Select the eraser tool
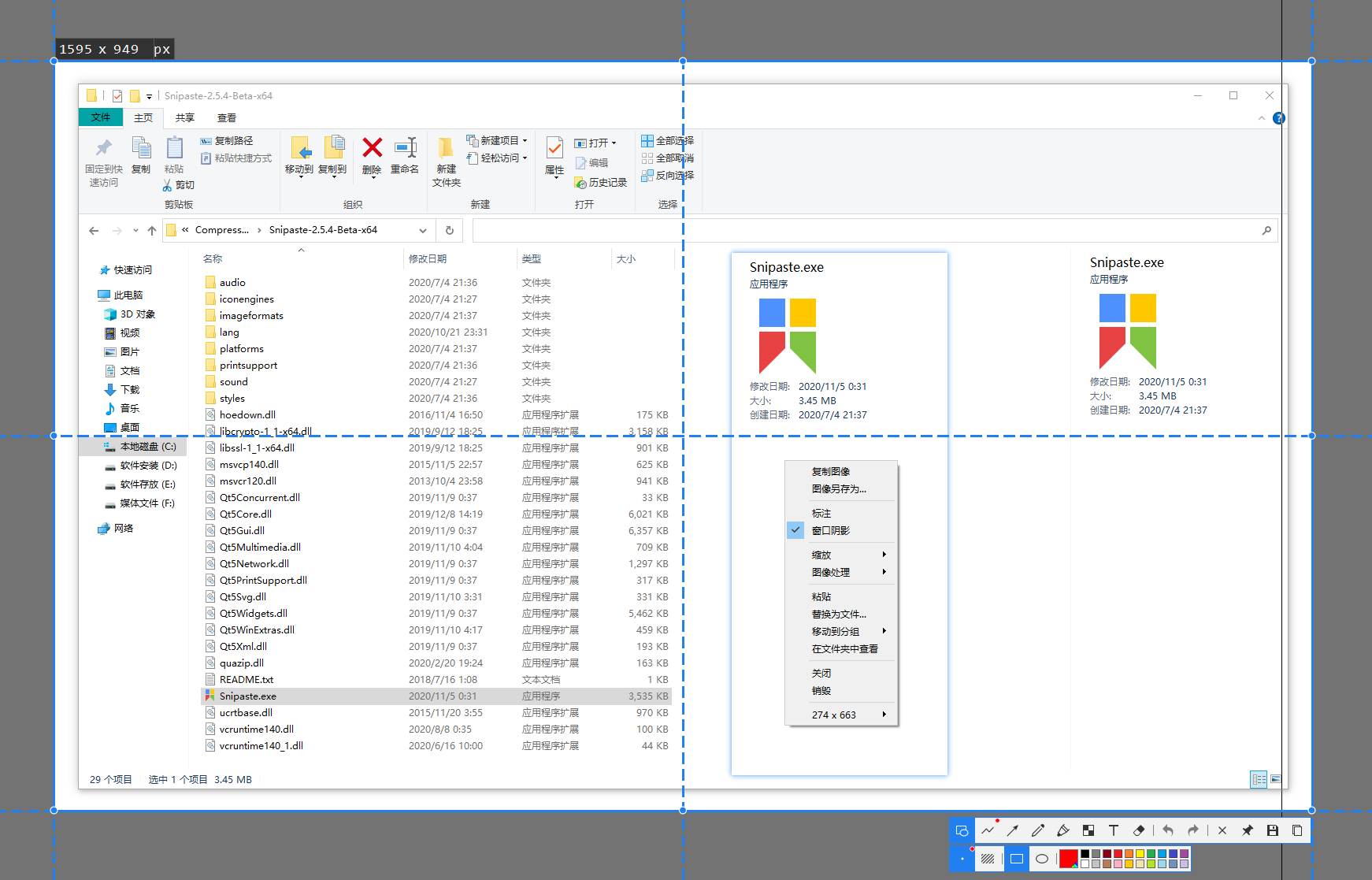The height and width of the screenshot is (880, 1372). (x=1139, y=830)
